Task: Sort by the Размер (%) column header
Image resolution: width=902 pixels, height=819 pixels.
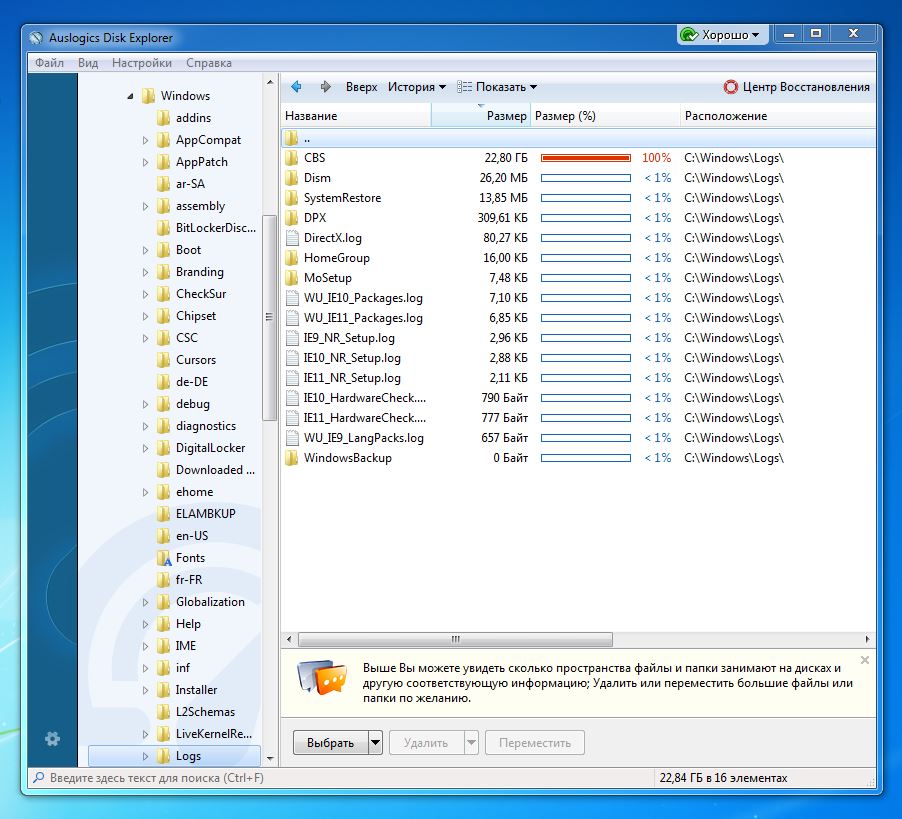Action: (605, 116)
